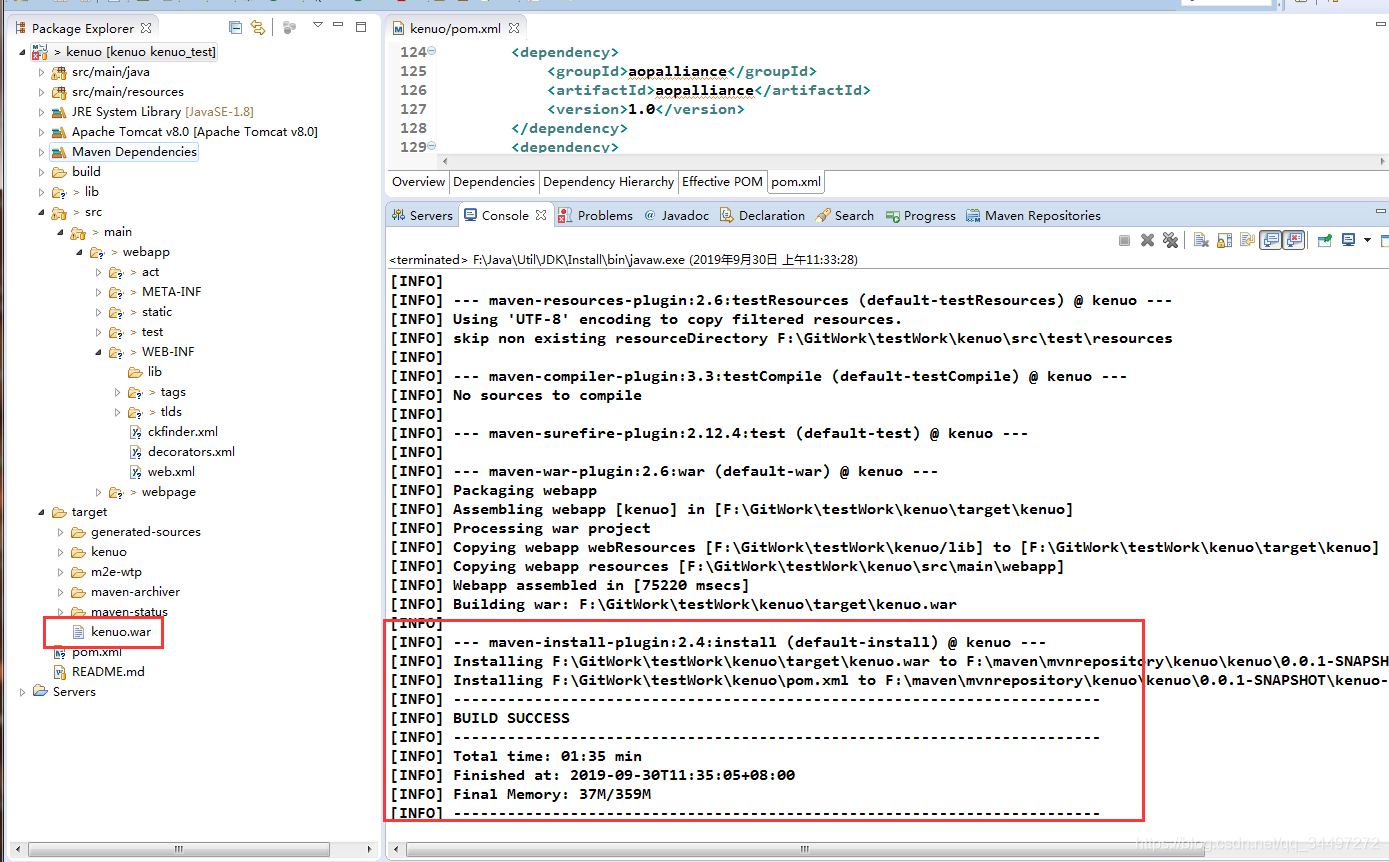The height and width of the screenshot is (862, 1389).
Task: Toggle Scroll Lock in Console
Action: tap(1224, 240)
